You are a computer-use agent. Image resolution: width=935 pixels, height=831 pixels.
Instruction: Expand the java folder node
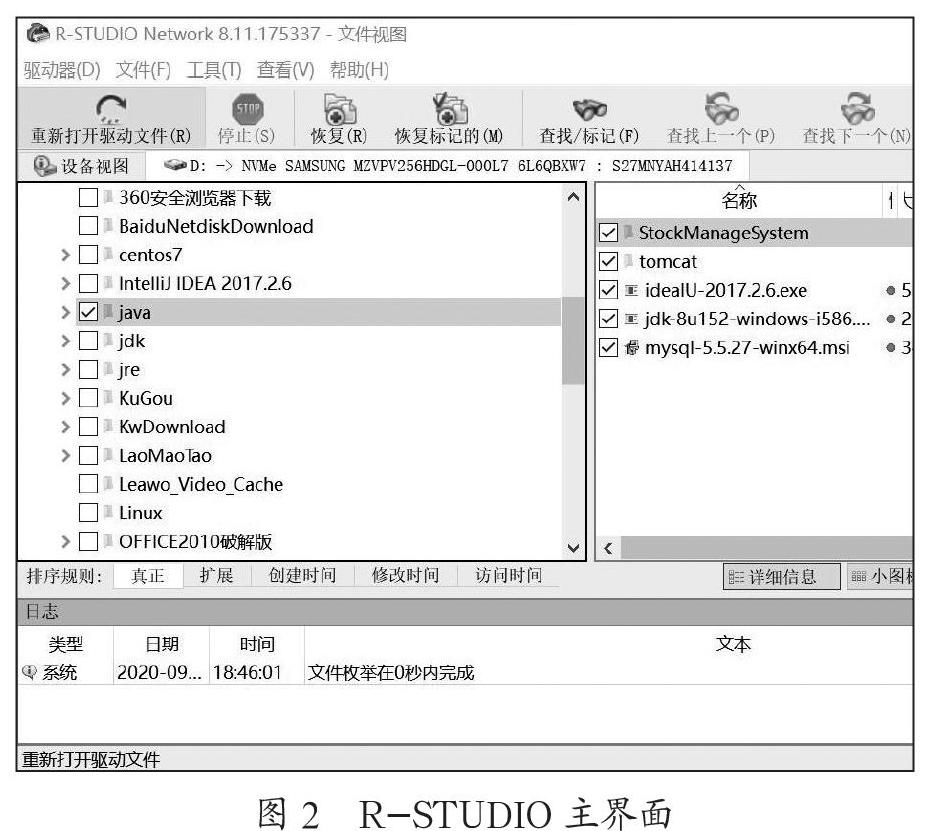(x=66, y=312)
